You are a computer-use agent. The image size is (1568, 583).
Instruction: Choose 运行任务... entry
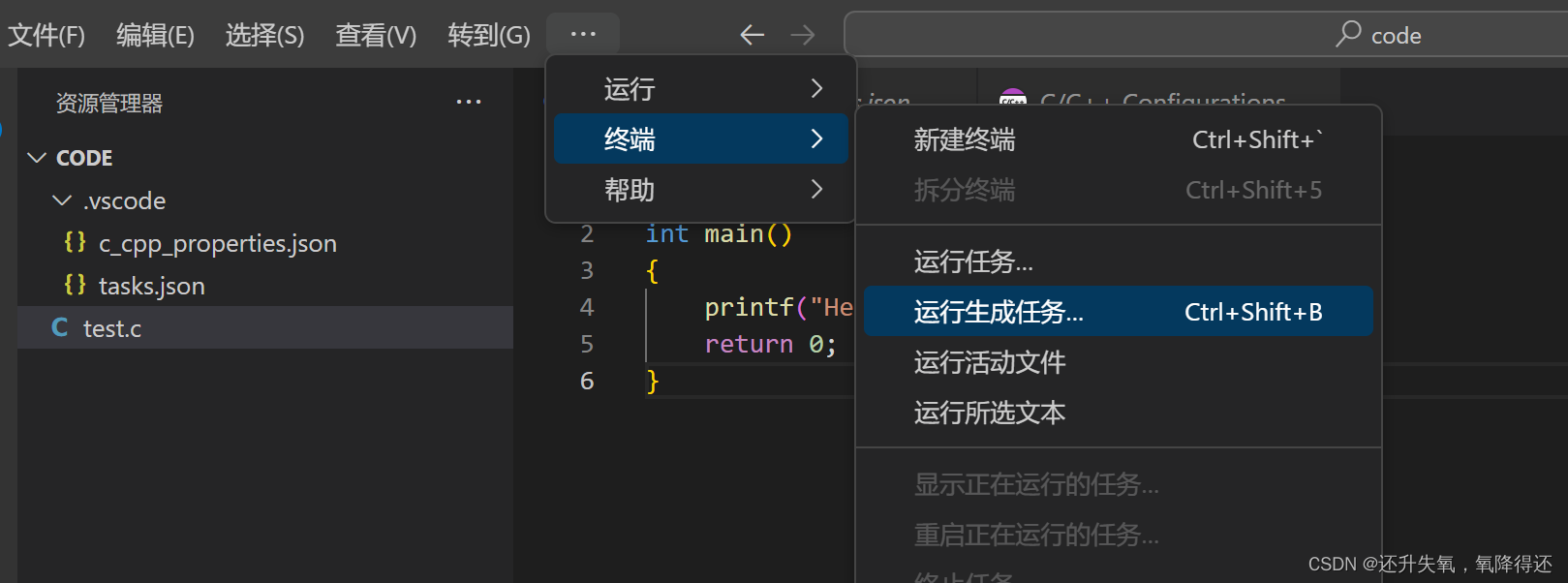pos(1118,261)
